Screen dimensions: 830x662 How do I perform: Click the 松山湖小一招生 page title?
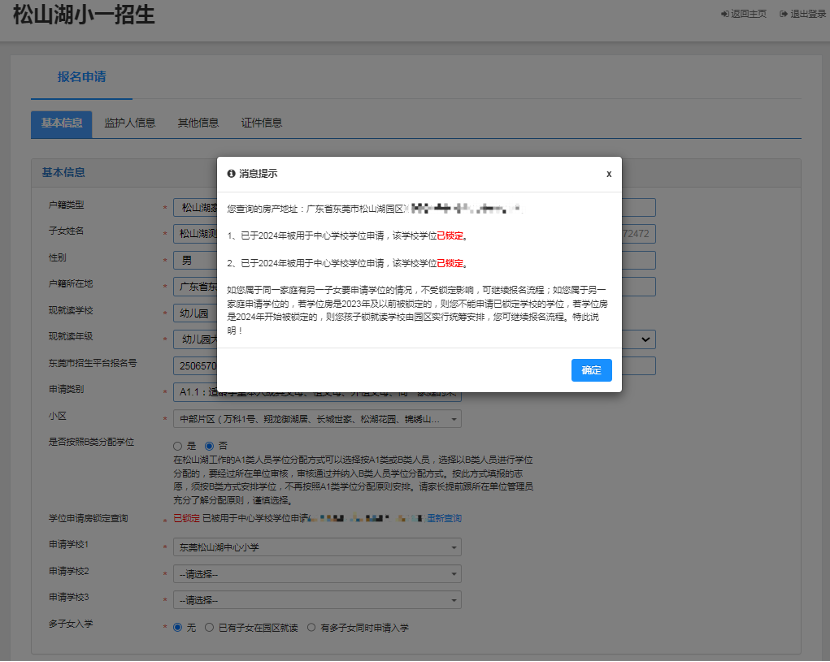[x=84, y=17]
